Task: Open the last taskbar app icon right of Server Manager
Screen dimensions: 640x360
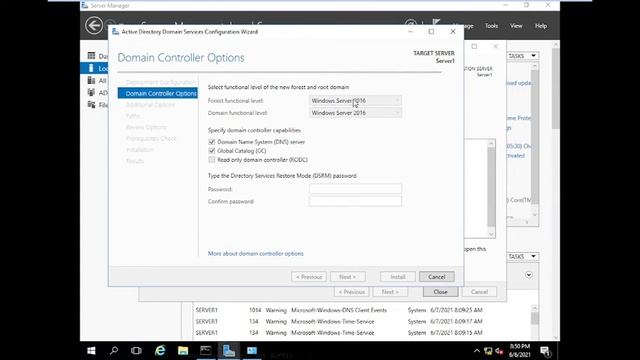Action: (252, 351)
